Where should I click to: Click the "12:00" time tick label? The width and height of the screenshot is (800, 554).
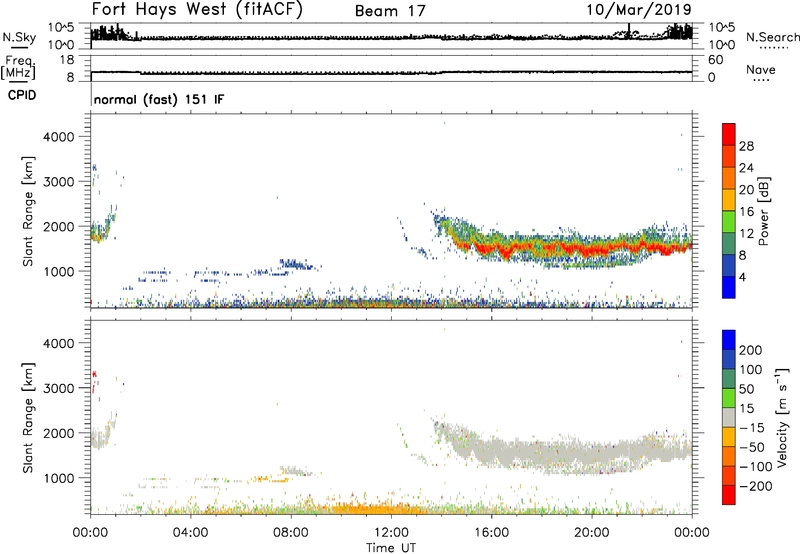[x=391, y=533]
